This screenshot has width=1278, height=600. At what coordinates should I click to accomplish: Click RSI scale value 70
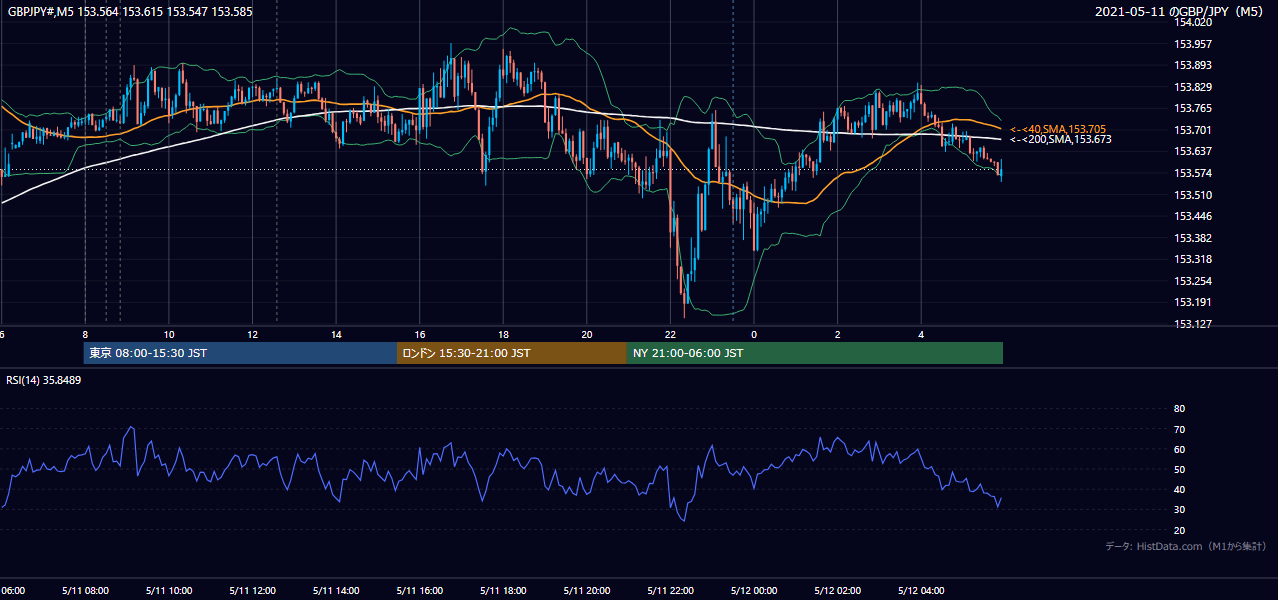tap(1179, 429)
